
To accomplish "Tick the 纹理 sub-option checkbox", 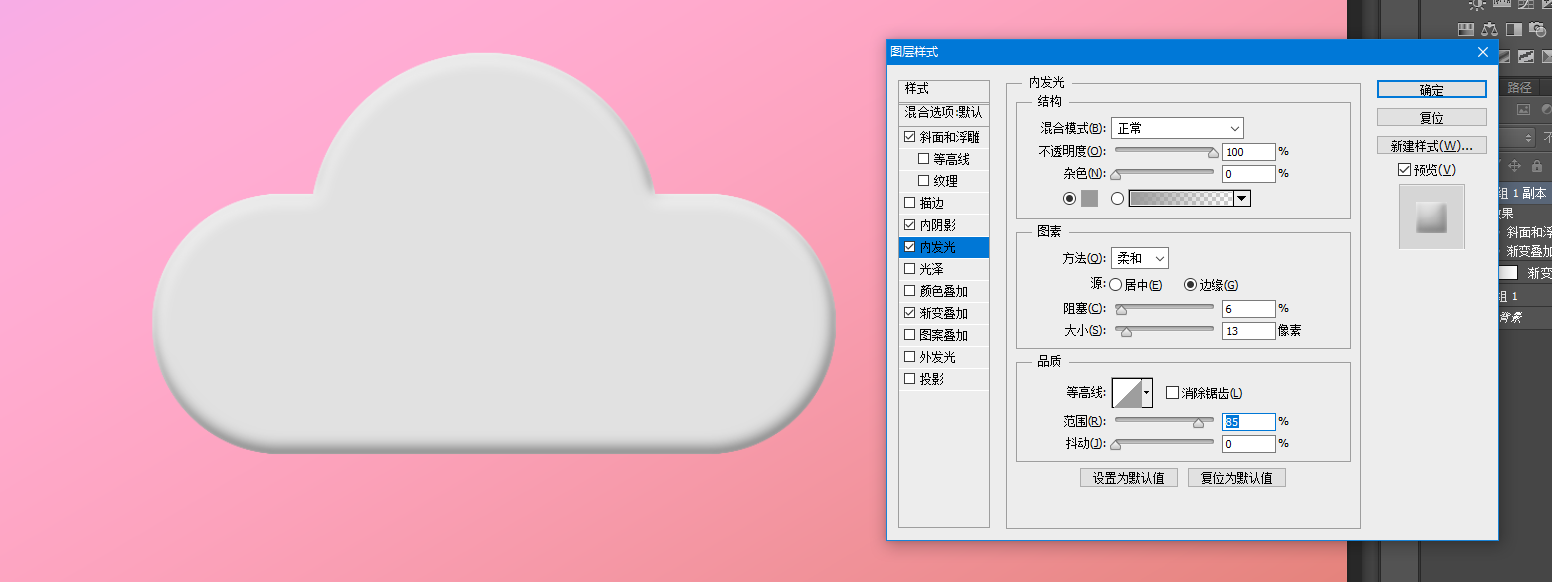I will [x=923, y=181].
